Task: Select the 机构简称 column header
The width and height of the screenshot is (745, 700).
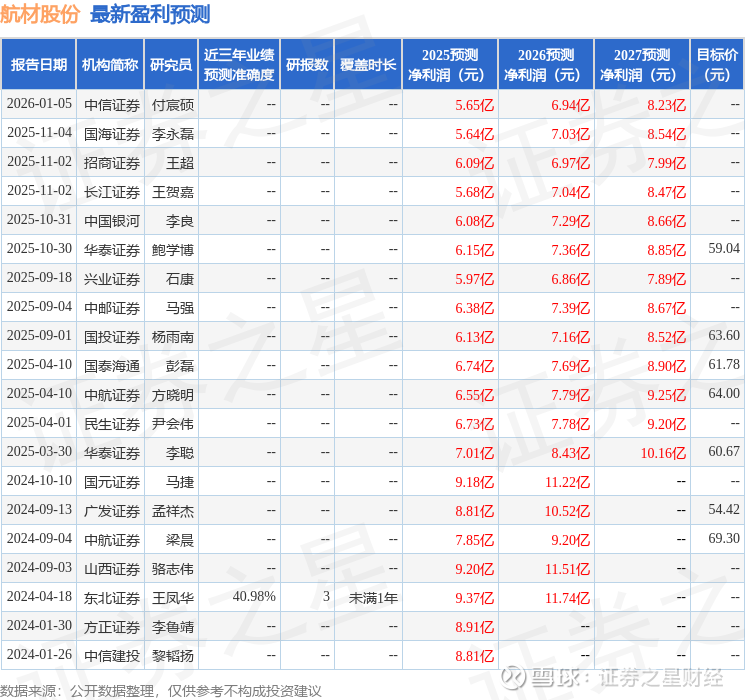Action: point(110,65)
